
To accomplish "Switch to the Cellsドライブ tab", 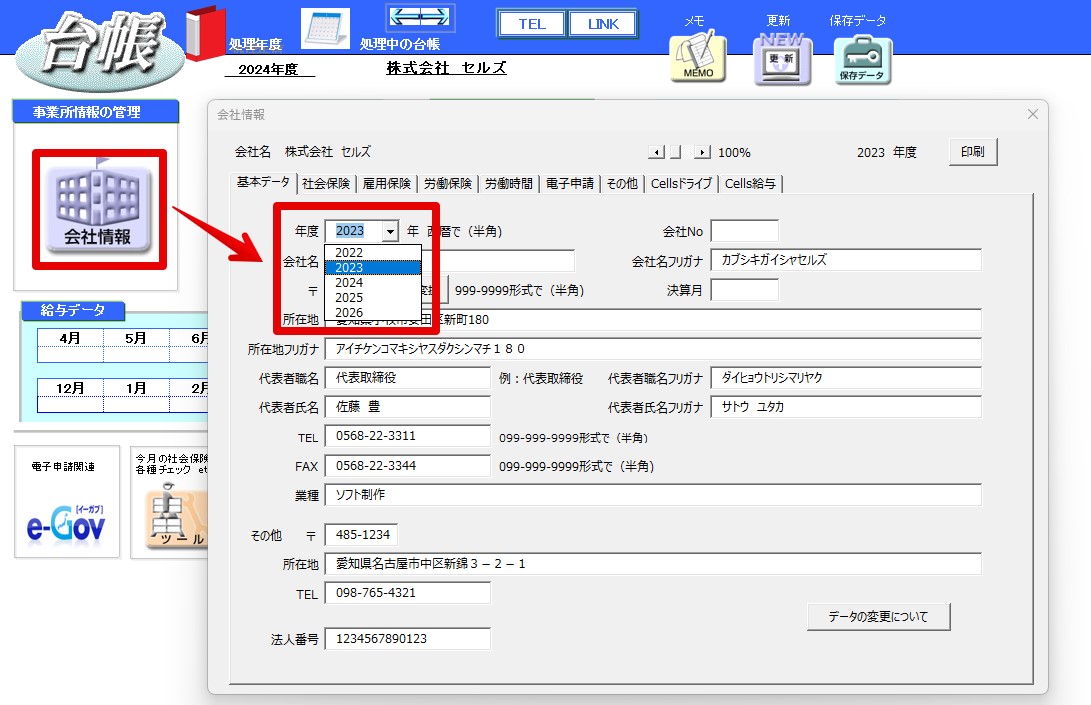I will tap(681, 184).
